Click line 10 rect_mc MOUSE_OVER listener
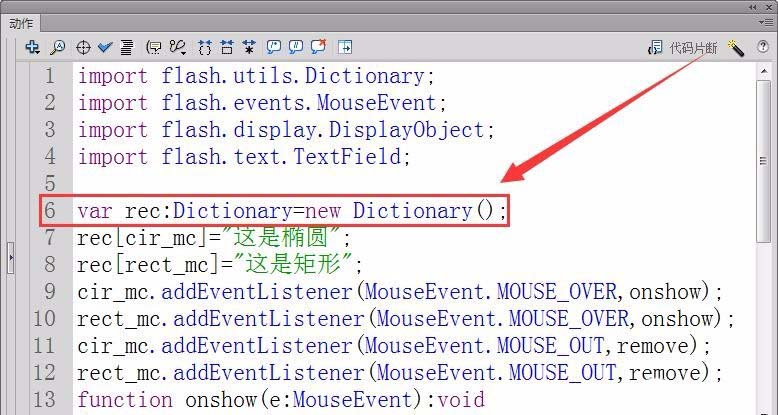Image resolution: width=778 pixels, height=415 pixels. (405, 318)
